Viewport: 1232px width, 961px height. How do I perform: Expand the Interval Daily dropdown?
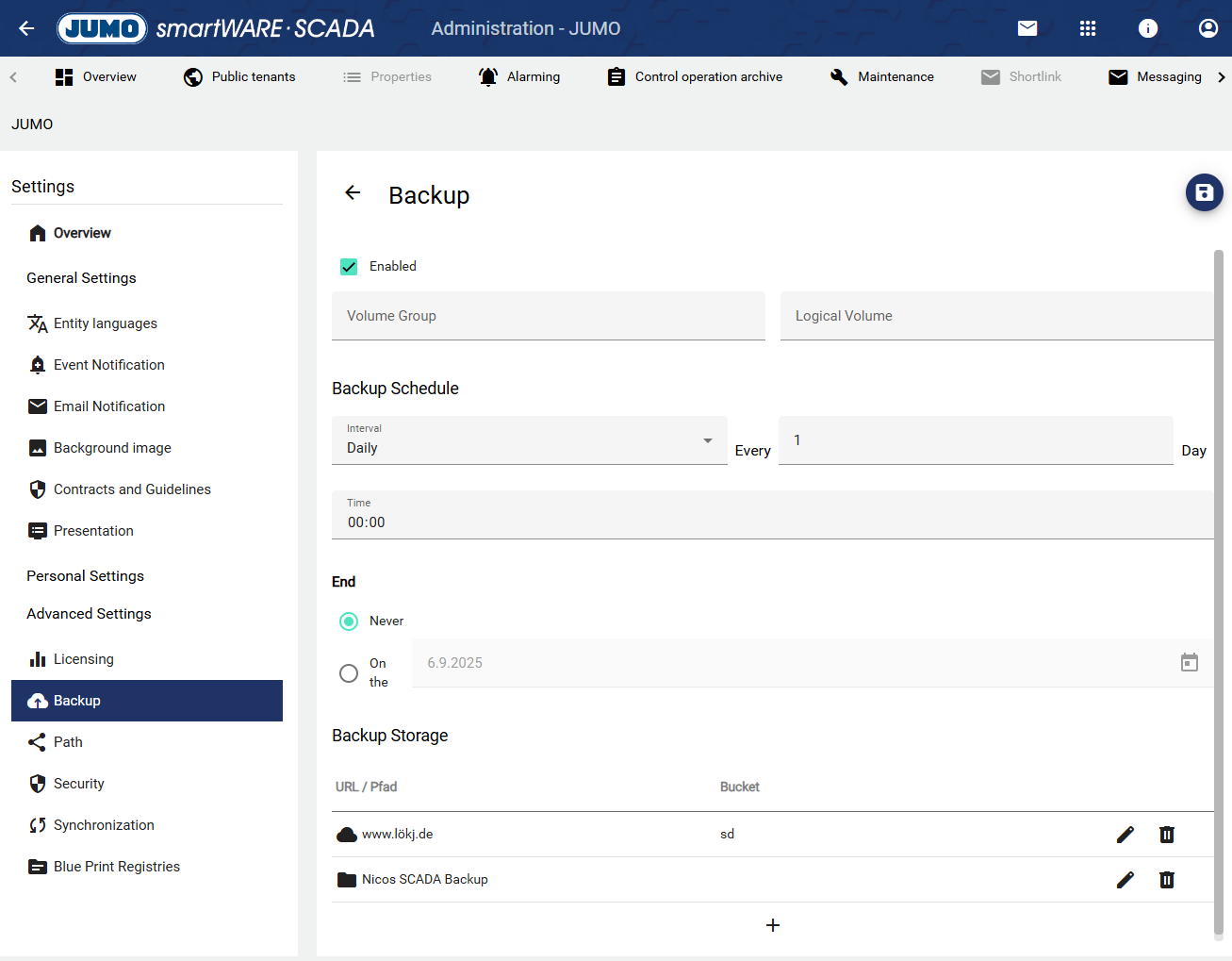pos(529,440)
